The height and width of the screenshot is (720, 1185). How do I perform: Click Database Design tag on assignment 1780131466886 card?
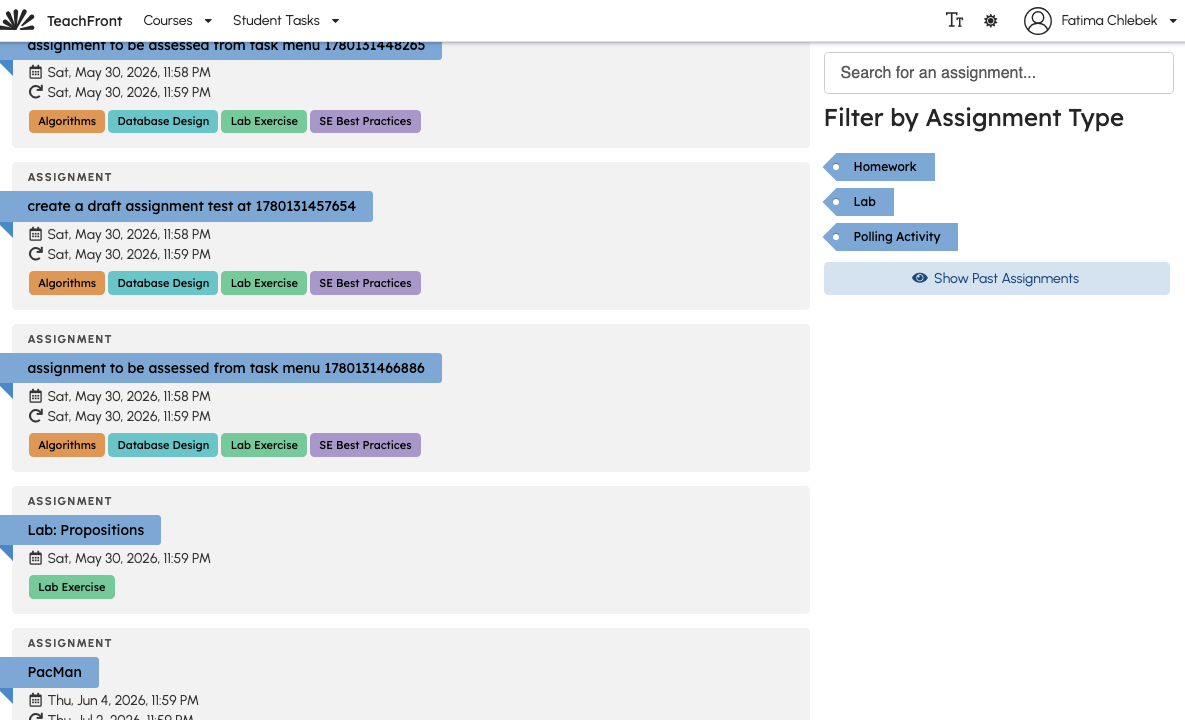pos(163,445)
